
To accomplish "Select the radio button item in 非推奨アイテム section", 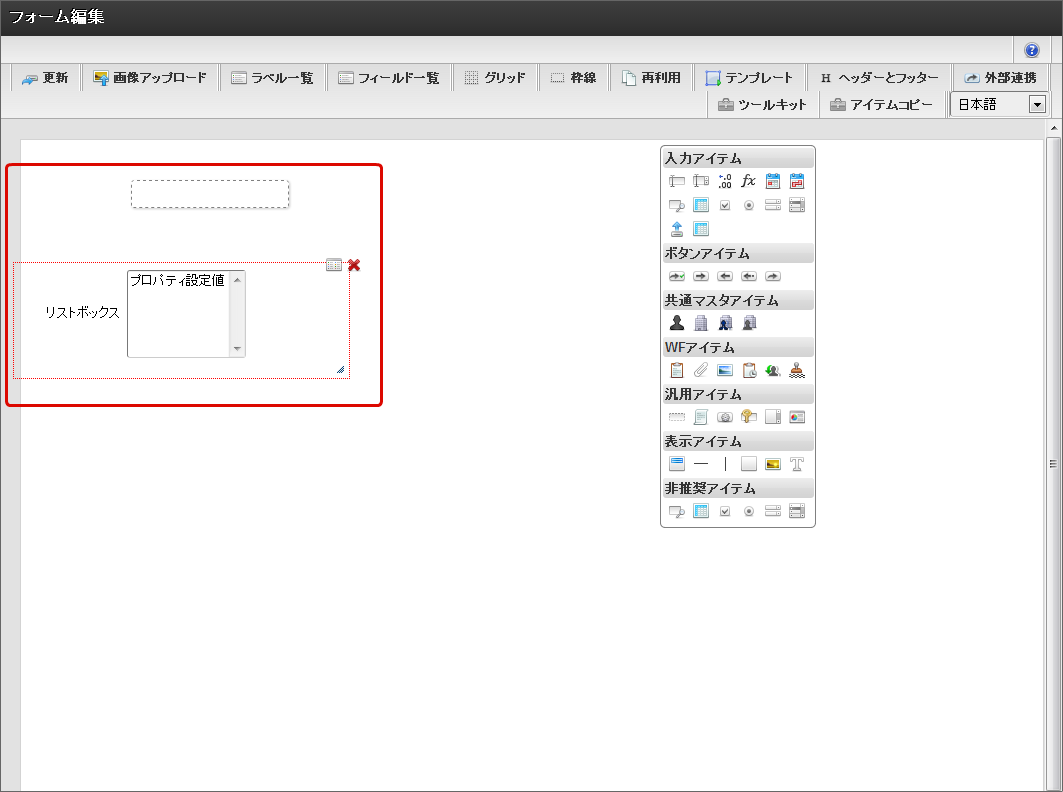I will tap(748, 511).
